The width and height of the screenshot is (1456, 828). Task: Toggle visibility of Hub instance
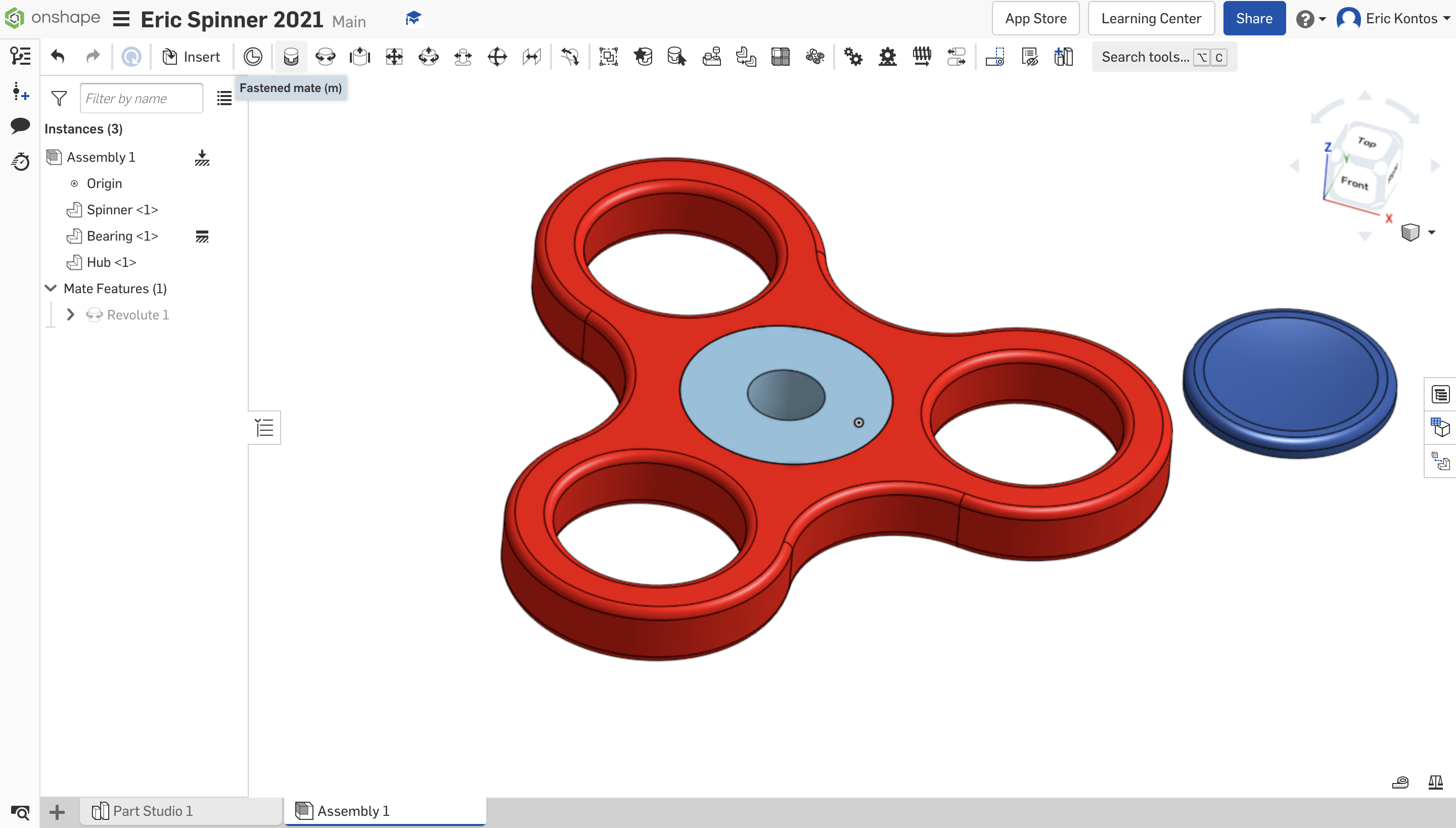click(x=202, y=262)
